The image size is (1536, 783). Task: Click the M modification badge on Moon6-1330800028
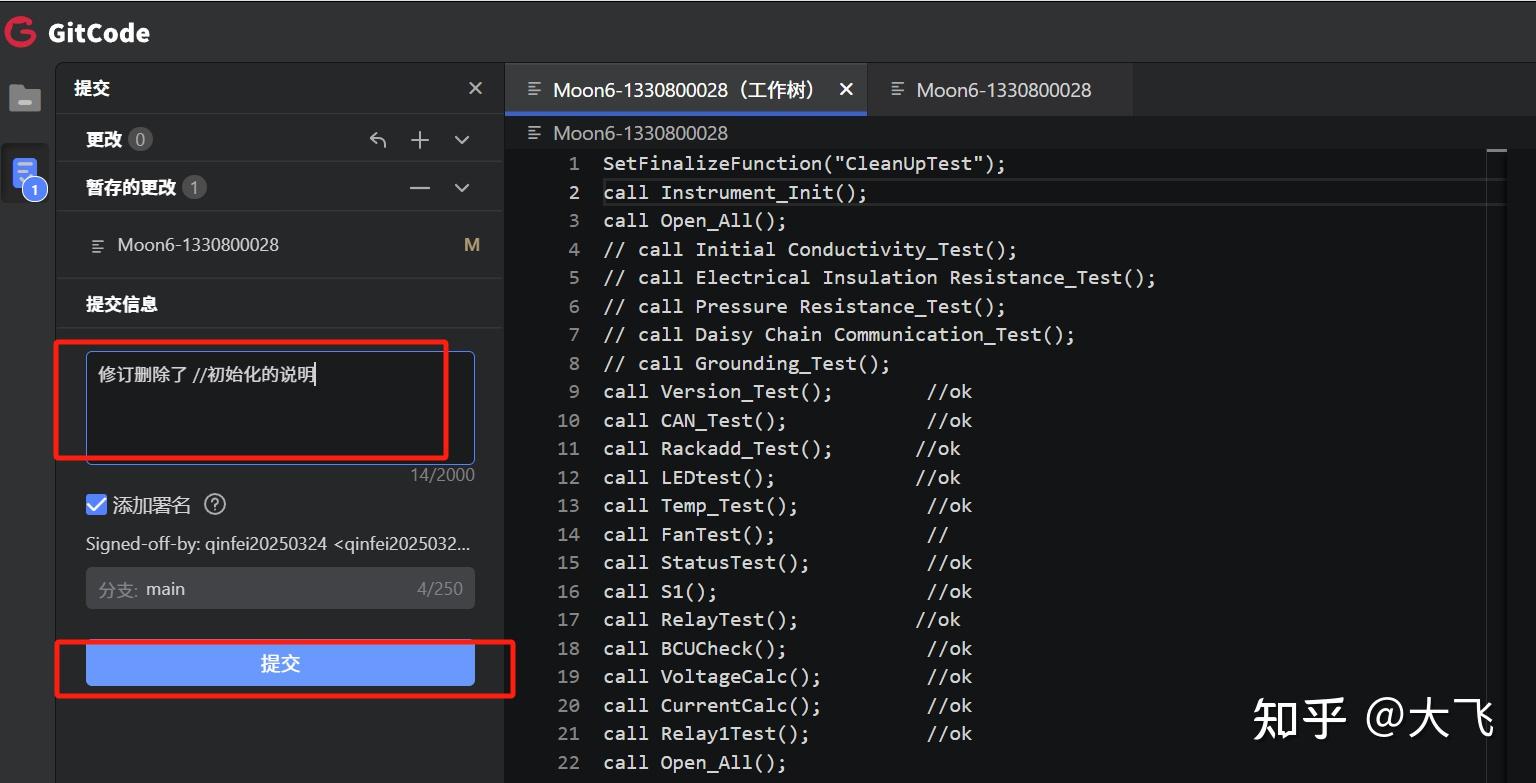(x=471, y=244)
